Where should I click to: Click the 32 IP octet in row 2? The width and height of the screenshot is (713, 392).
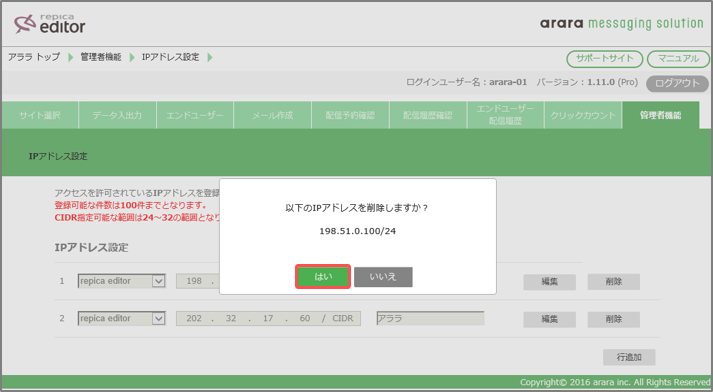[x=231, y=318]
